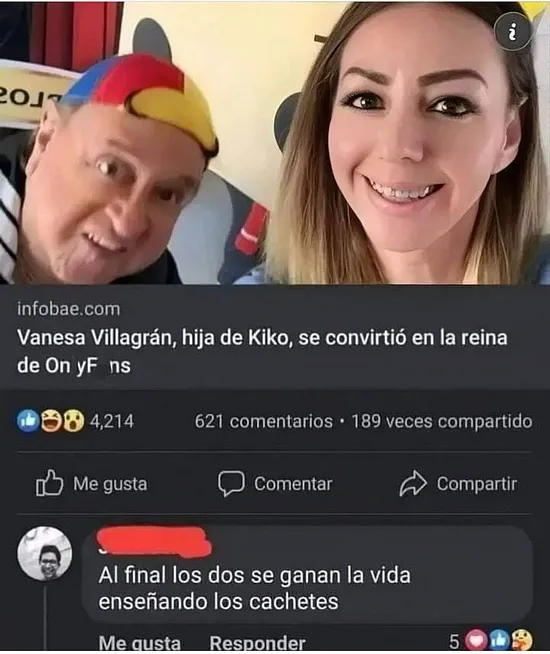
Task: Select the comment text about cachetes
Action: point(254,589)
